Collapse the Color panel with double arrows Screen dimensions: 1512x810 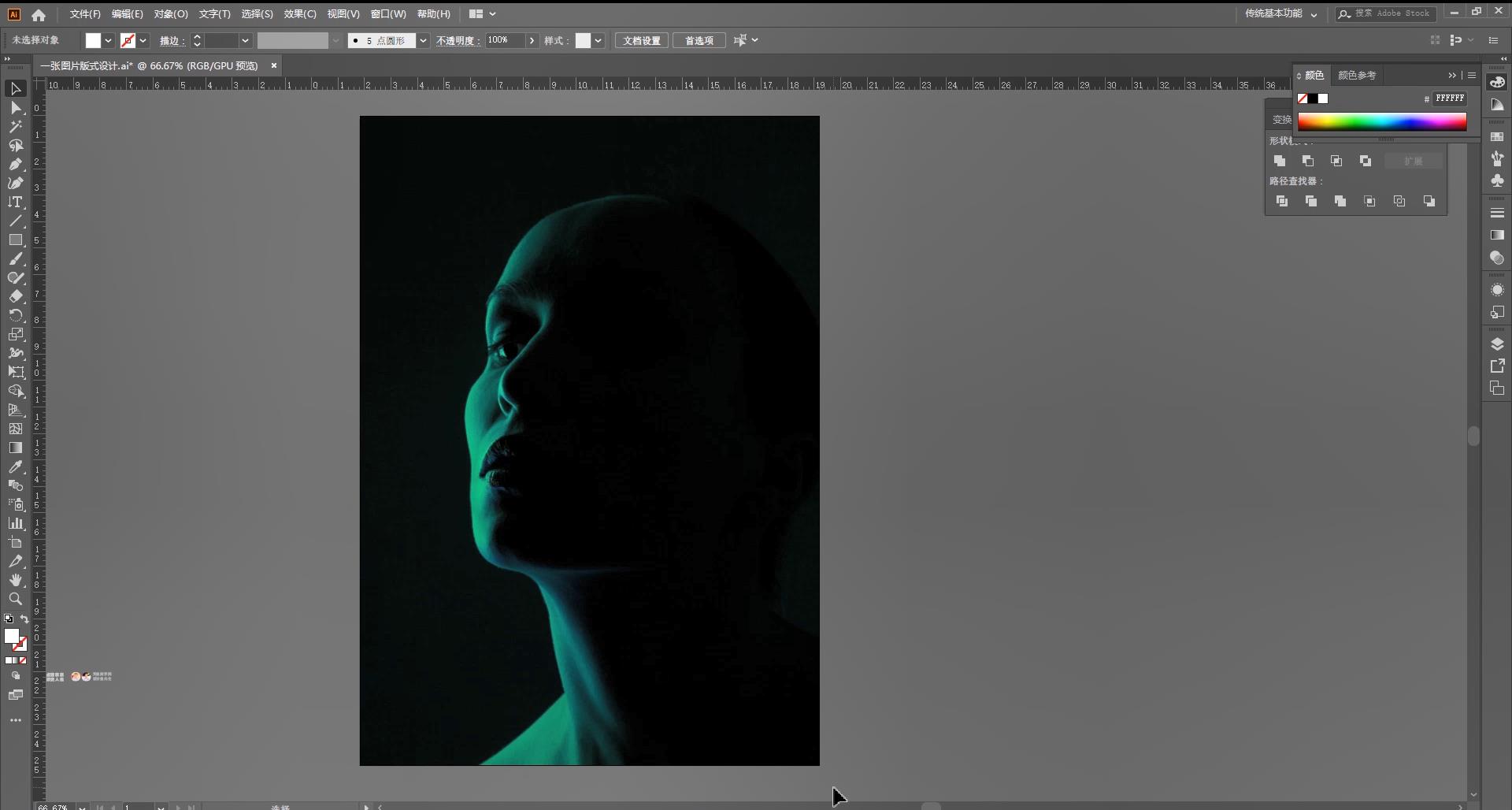click(1452, 76)
